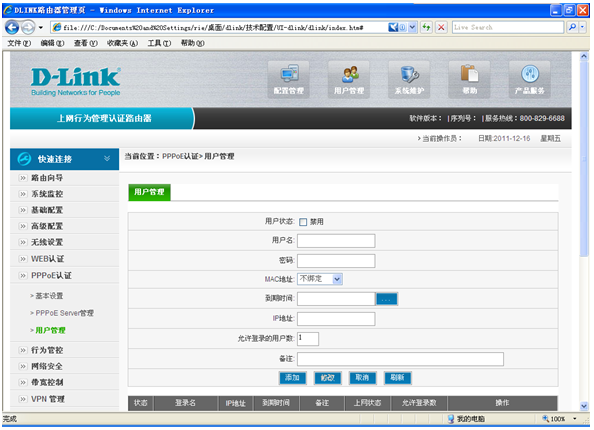Click the IP地址 input field
Image resolution: width=594 pixels, height=430 pixels.
336,319
